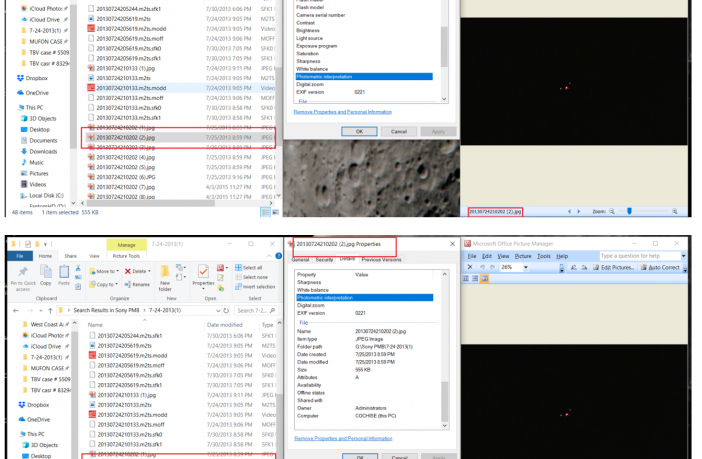Screen dimensions: 702x459
Task: Click Select none in the ribbon
Action: pos(251,277)
